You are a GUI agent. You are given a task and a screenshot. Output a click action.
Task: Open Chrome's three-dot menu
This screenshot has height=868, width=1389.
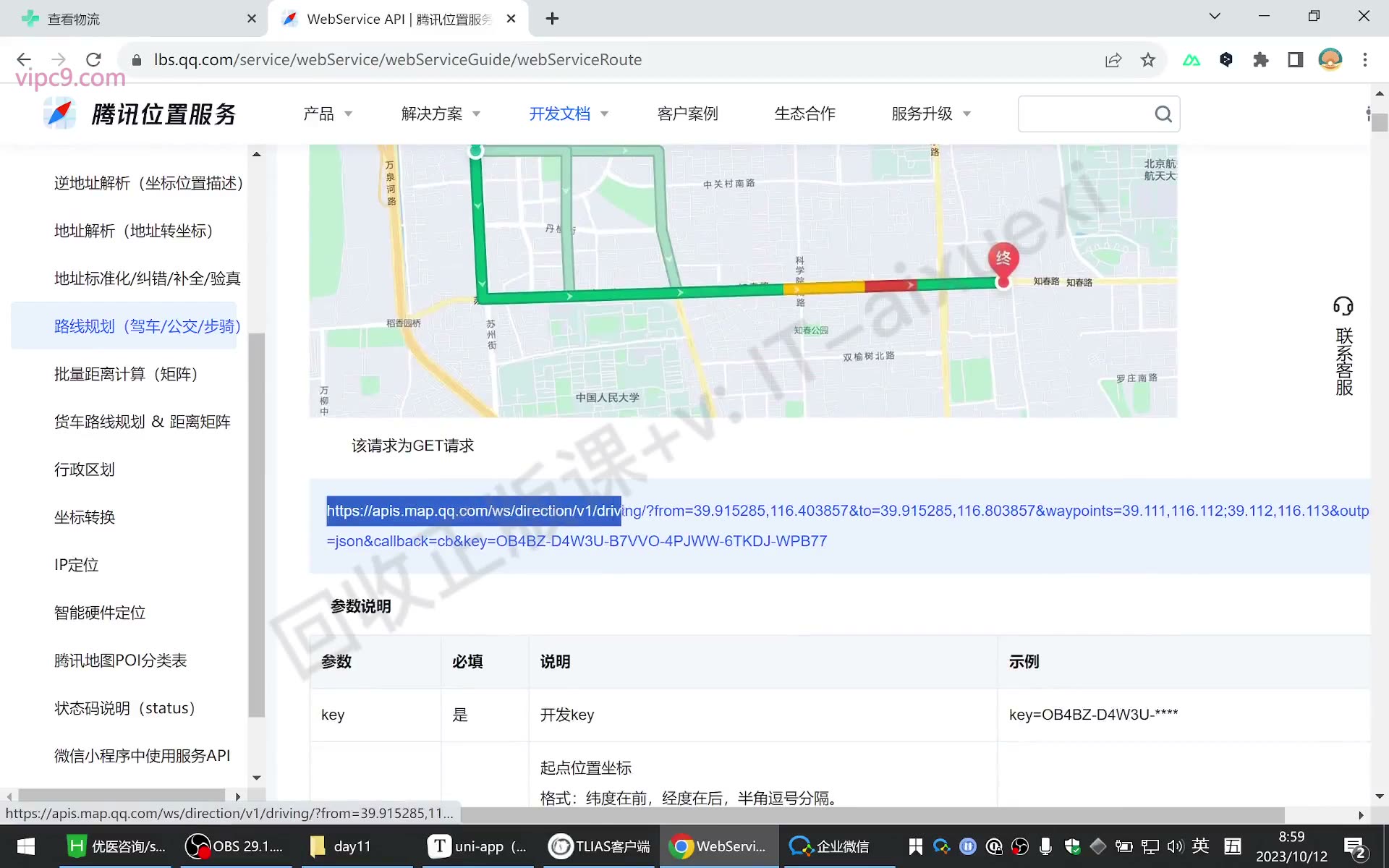[1365, 60]
